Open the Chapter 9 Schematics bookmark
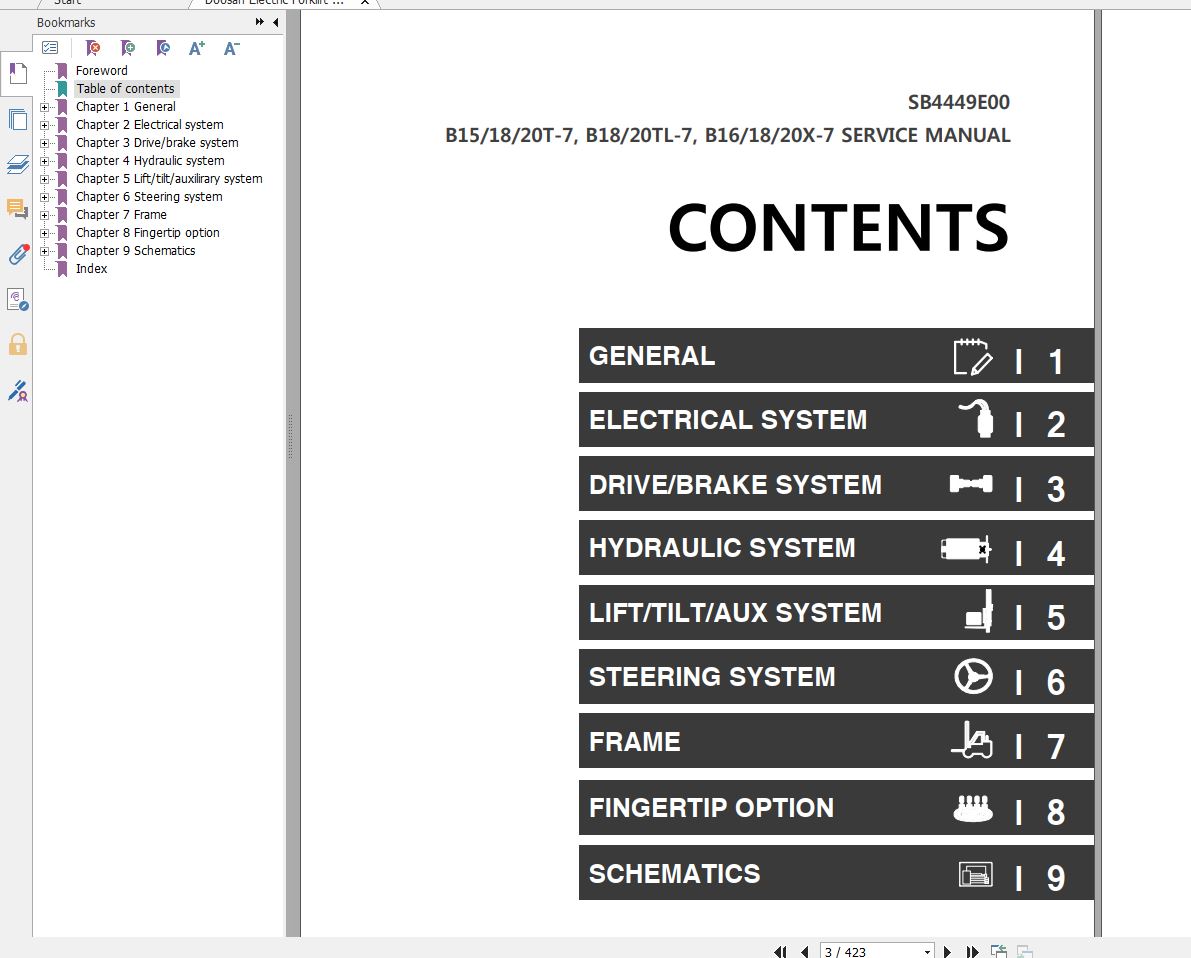The height and width of the screenshot is (958, 1191). click(135, 251)
